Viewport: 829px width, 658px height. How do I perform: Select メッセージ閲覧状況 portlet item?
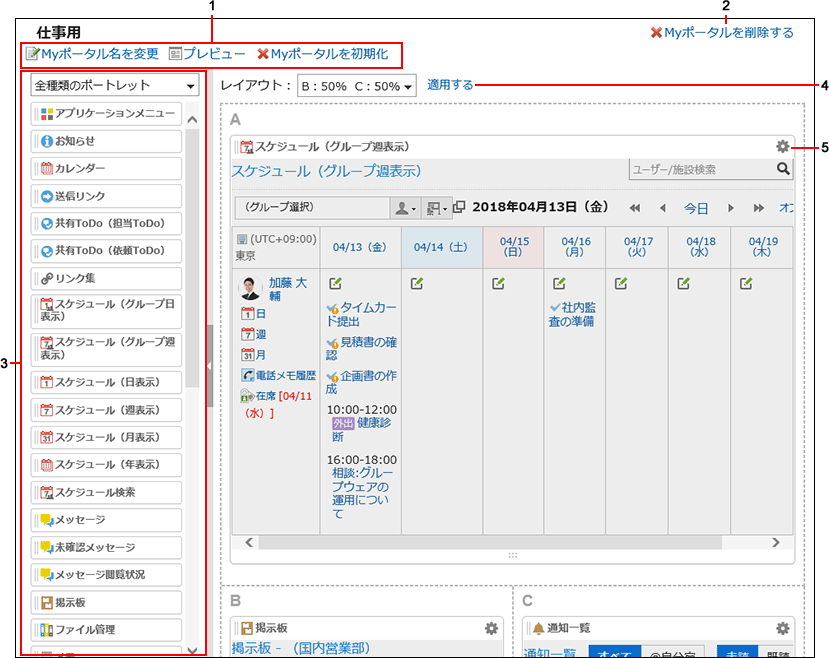(x=106, y=574)
